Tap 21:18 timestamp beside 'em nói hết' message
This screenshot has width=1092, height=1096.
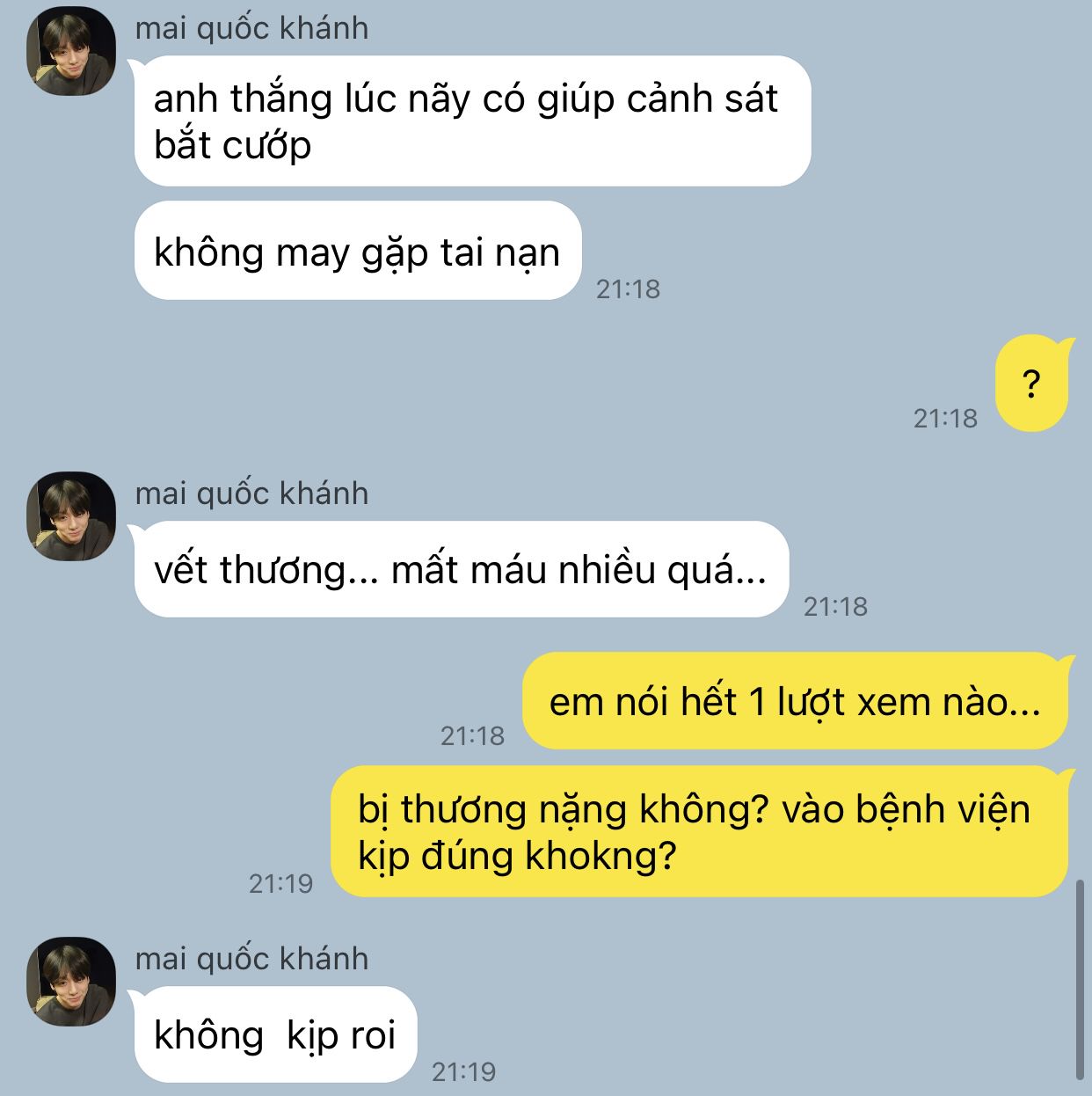point(472,735)
